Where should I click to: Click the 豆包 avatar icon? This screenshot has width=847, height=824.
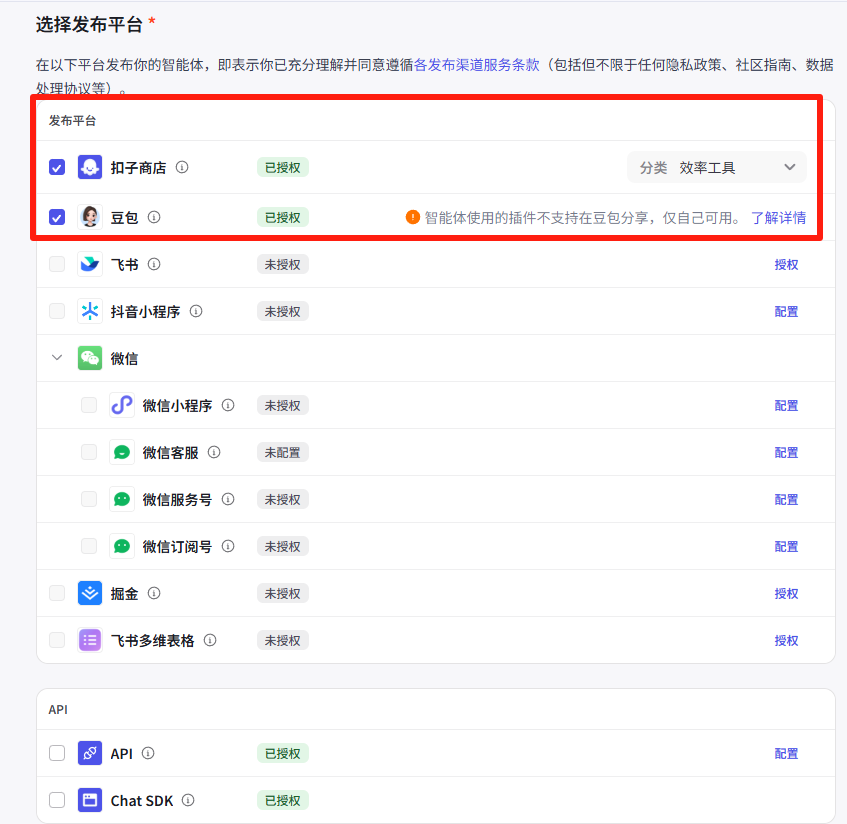coord(89,217)
